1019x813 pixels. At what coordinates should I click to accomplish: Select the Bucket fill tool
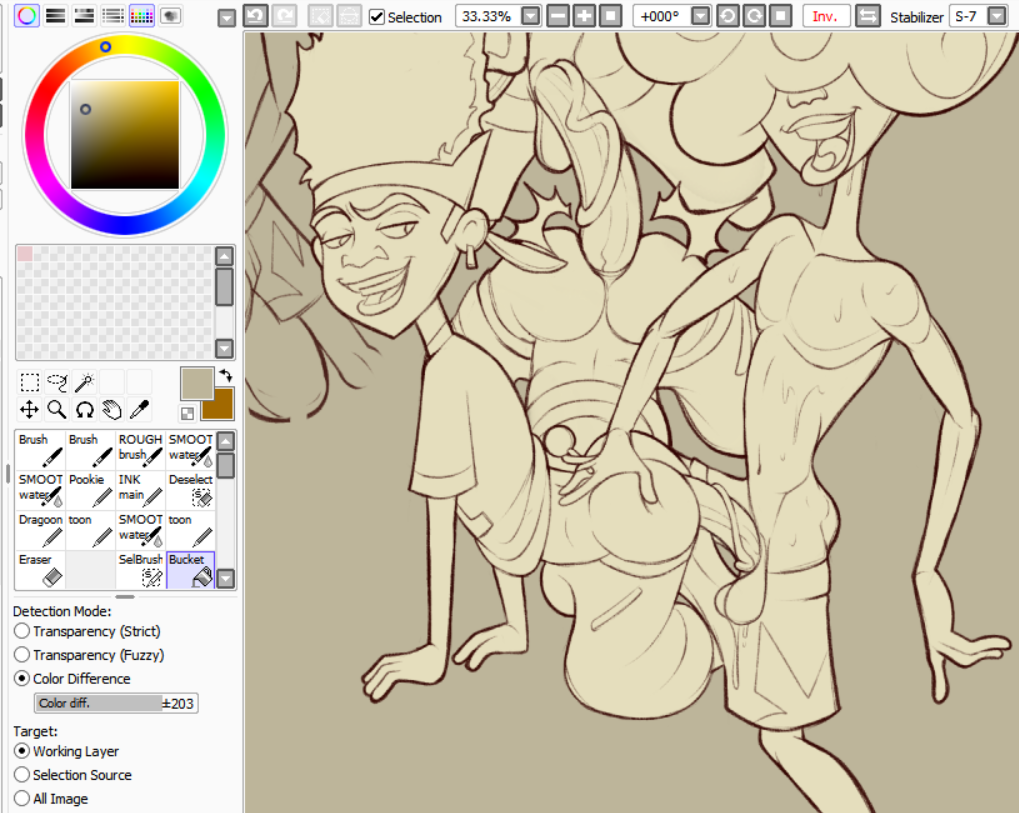pos(190,569)
